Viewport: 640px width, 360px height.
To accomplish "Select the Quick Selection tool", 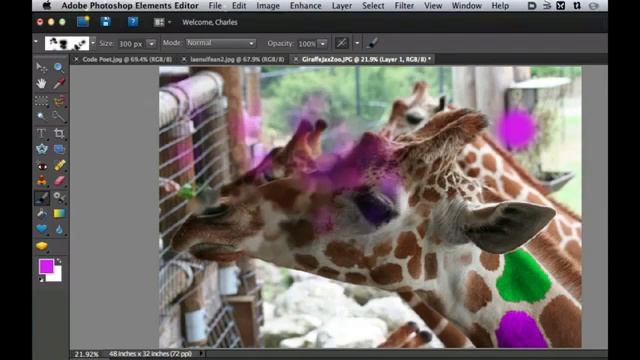I will (59, 117).
